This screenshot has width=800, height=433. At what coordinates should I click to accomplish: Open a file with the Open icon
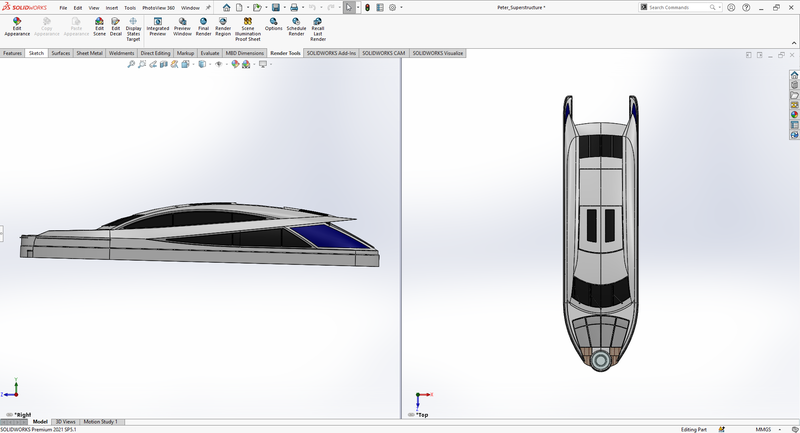[x=257, y=8]
